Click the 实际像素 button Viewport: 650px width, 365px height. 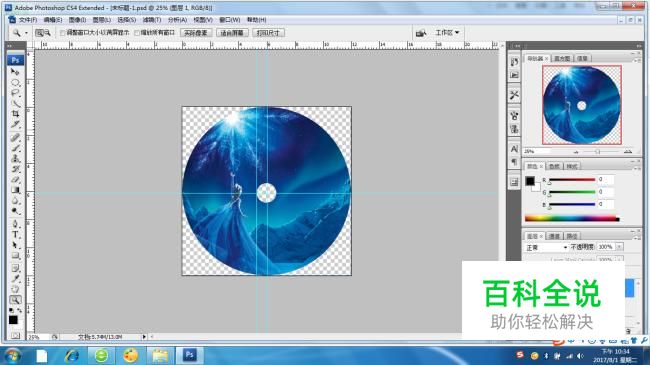click(196, 33)
